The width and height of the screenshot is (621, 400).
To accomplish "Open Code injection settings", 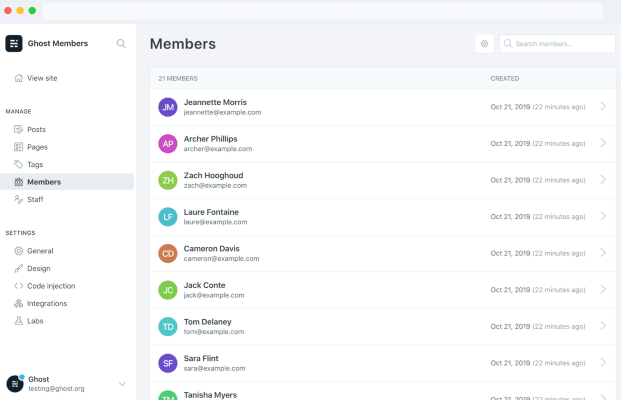I will 51,286.
